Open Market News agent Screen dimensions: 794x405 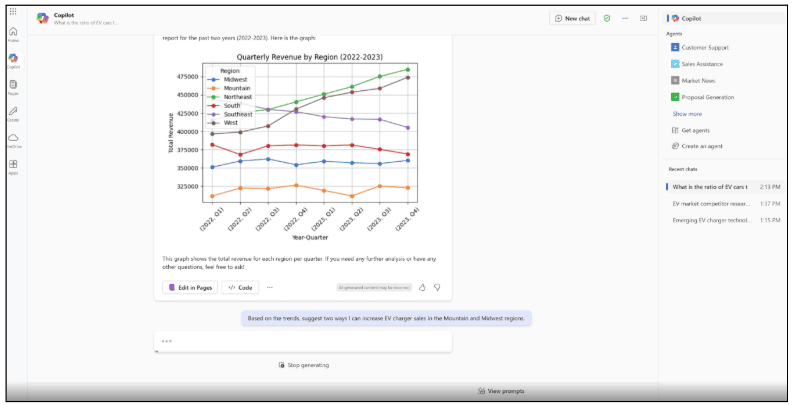coord(693,80)
